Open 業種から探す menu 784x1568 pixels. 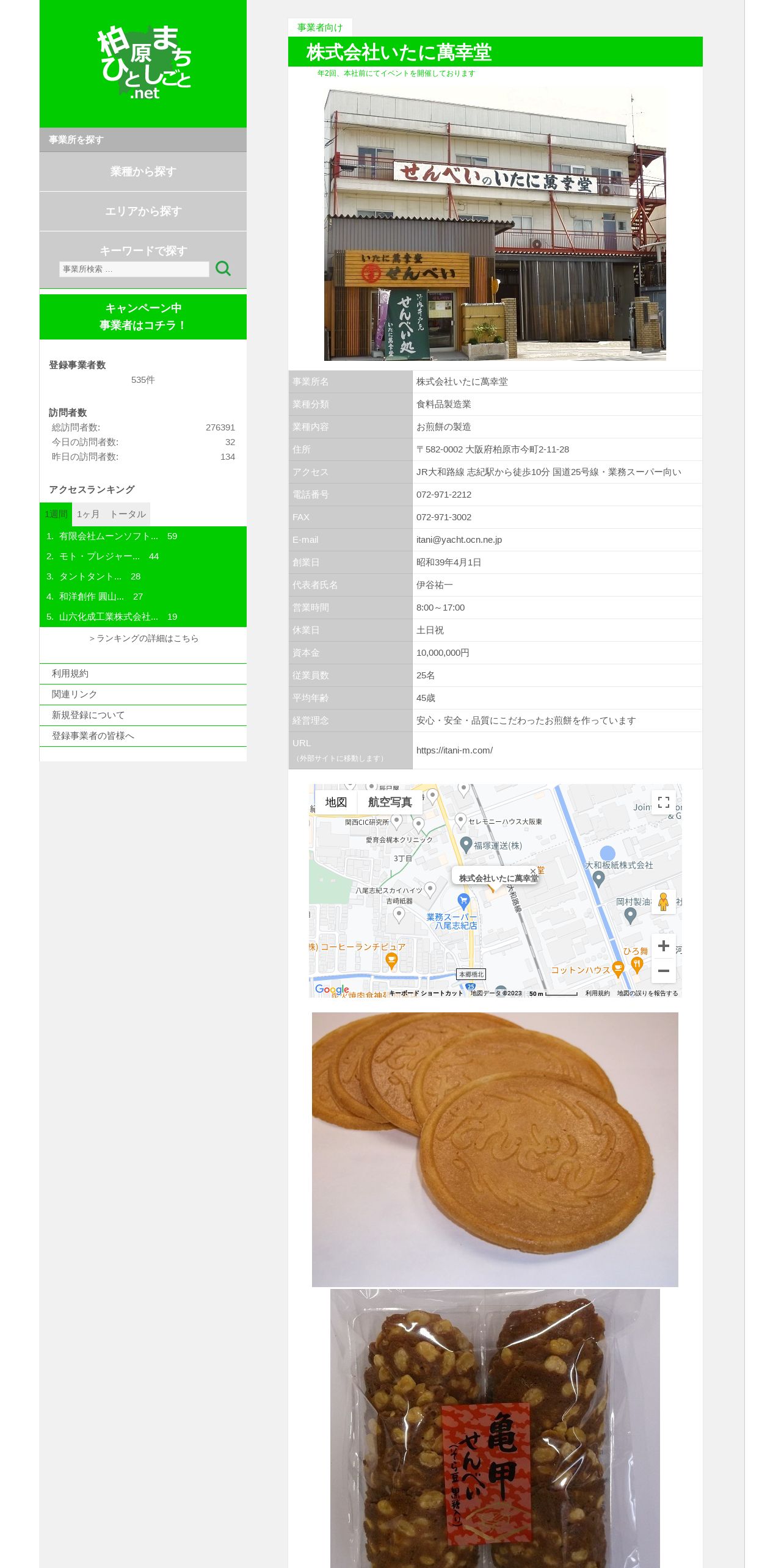coord(143,172)
